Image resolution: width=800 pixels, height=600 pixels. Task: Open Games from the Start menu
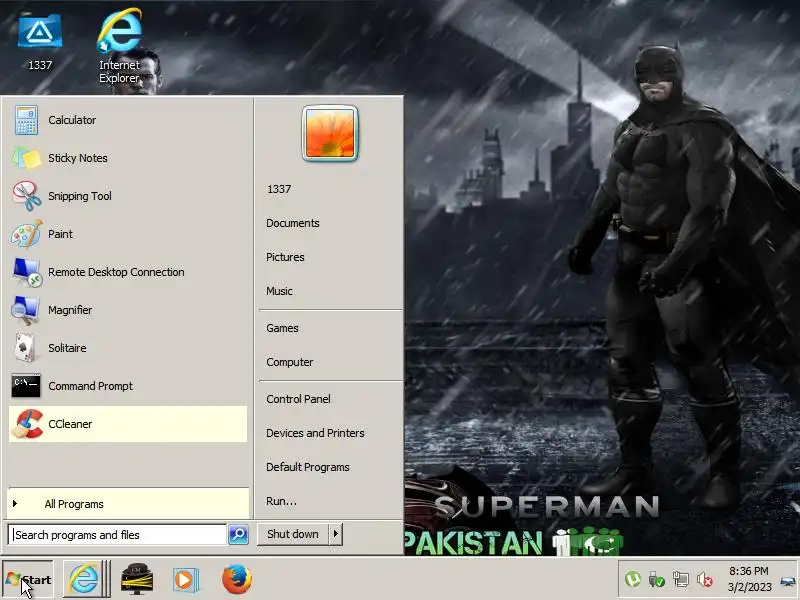pos(282,328)
